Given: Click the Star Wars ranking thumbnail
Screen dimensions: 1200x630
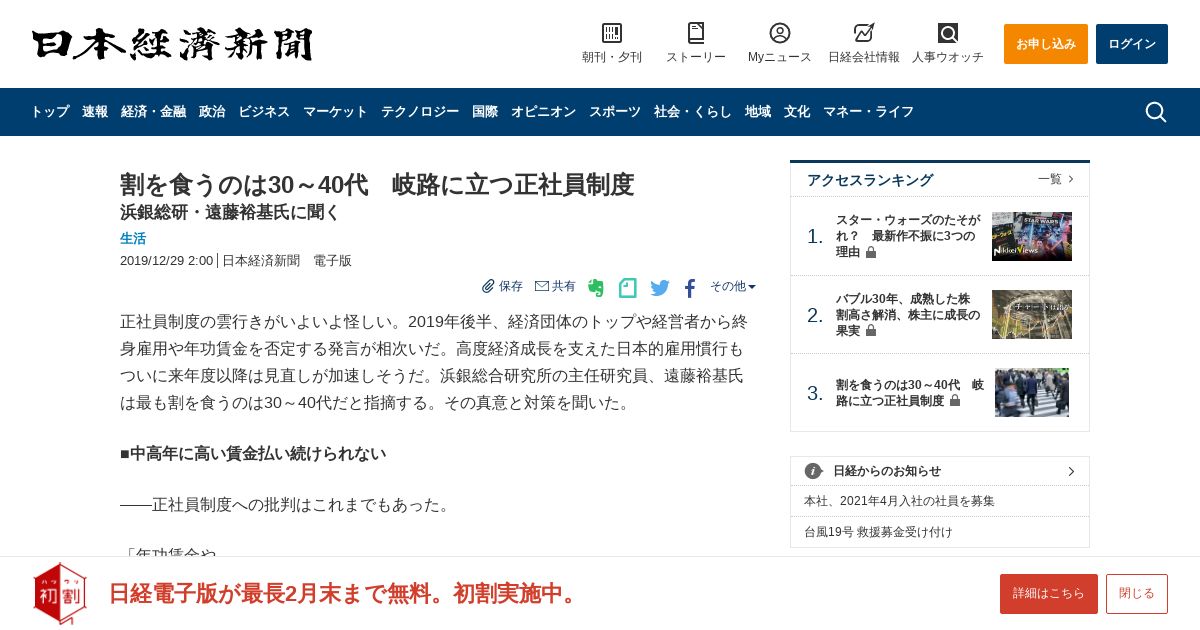Looking at the screenshot, I should pos(1032,236).
